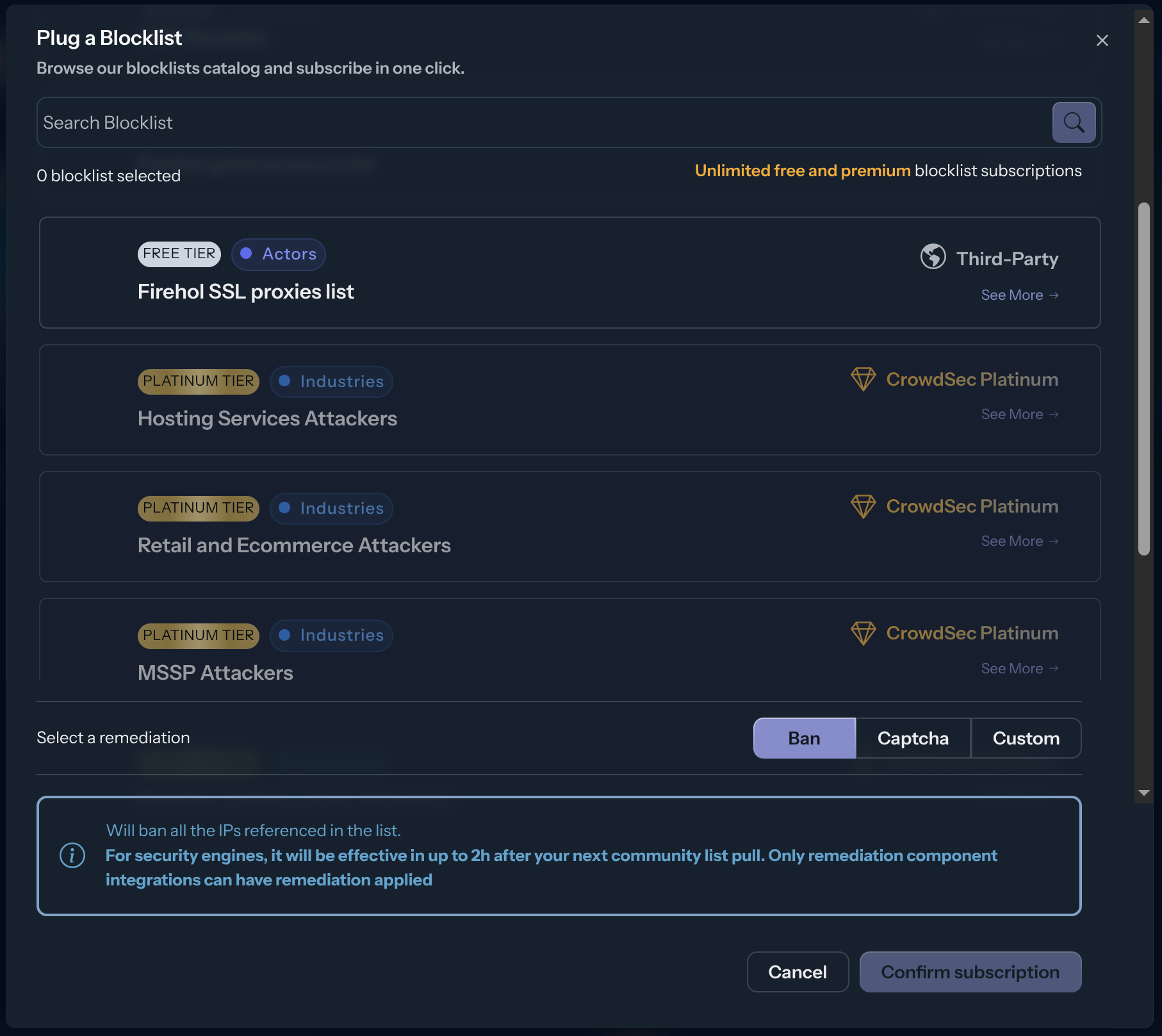Click the Industries tag on Hosting Services Attackers

tap(331, 381)
